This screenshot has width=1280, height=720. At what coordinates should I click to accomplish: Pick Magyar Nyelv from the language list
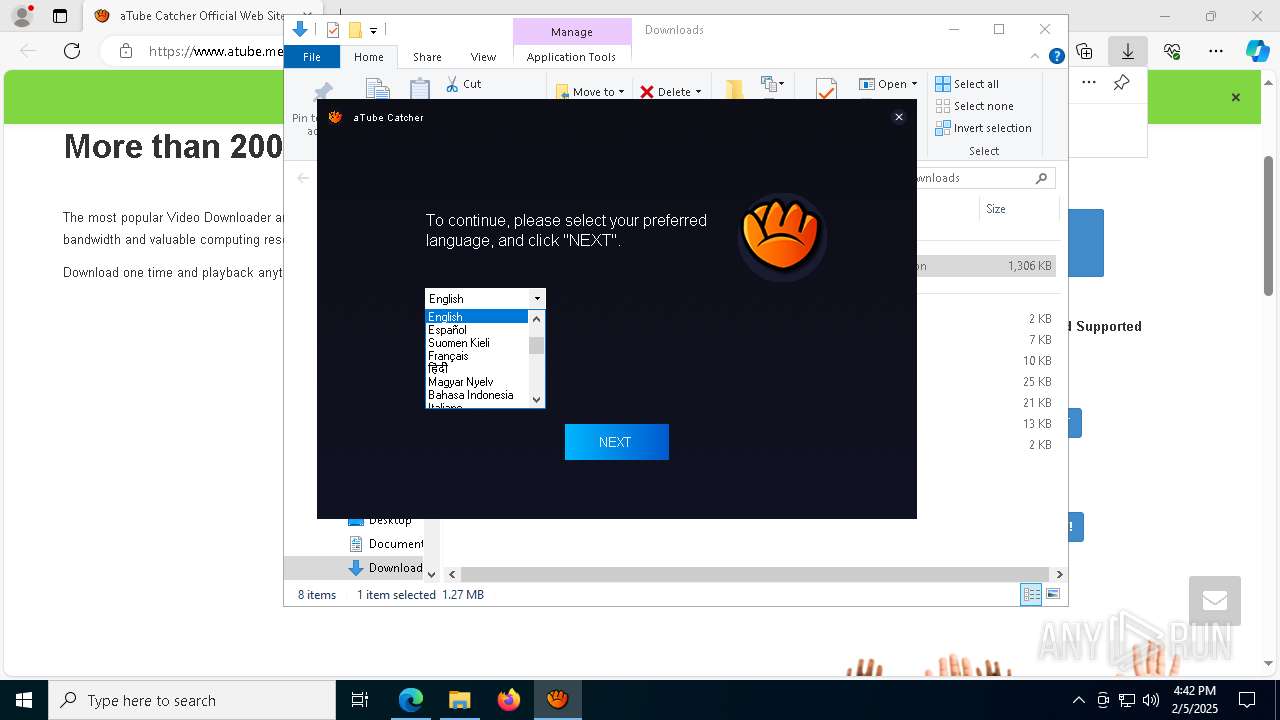(476, 382)
